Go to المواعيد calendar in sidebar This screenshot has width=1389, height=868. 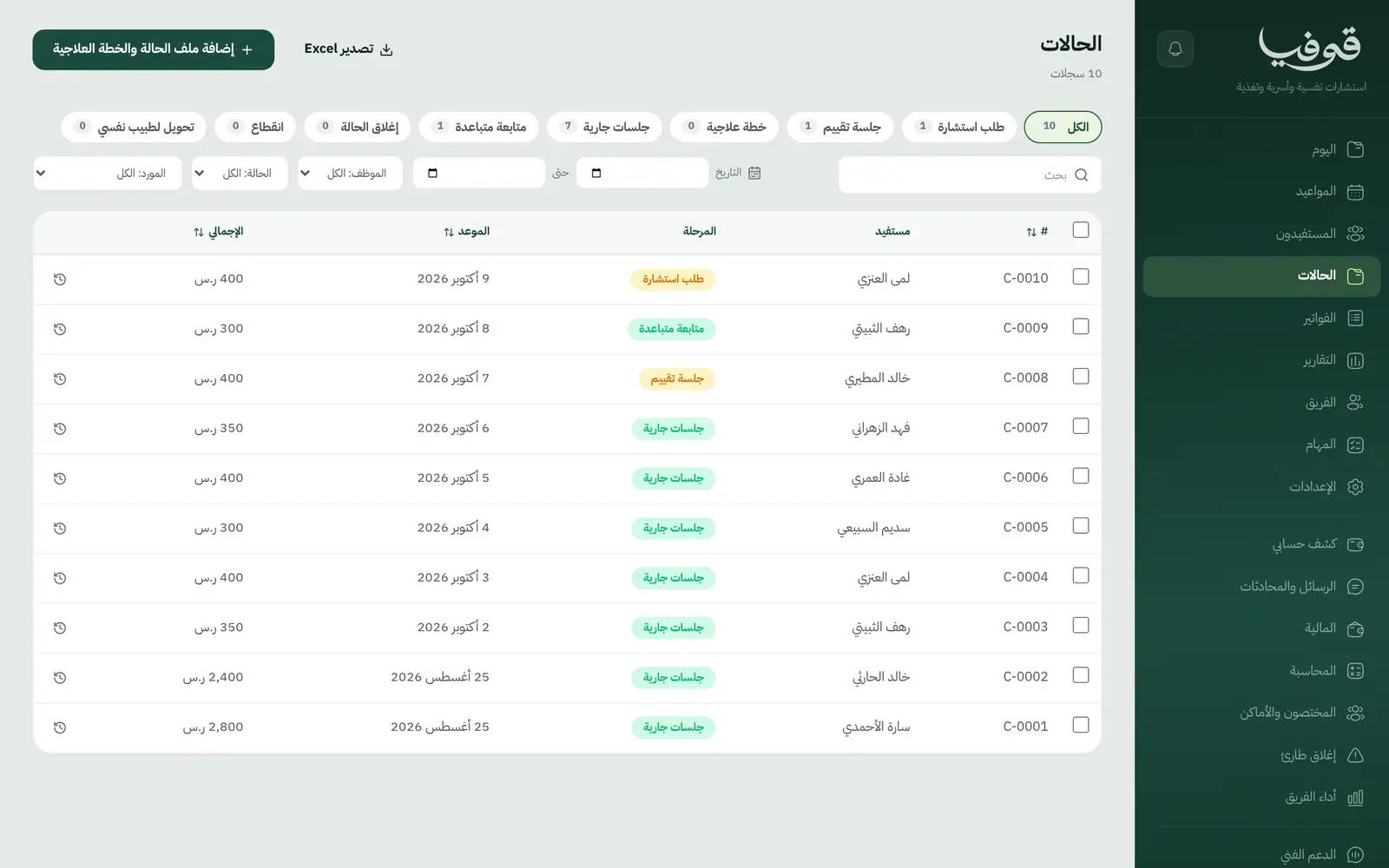1261,192
